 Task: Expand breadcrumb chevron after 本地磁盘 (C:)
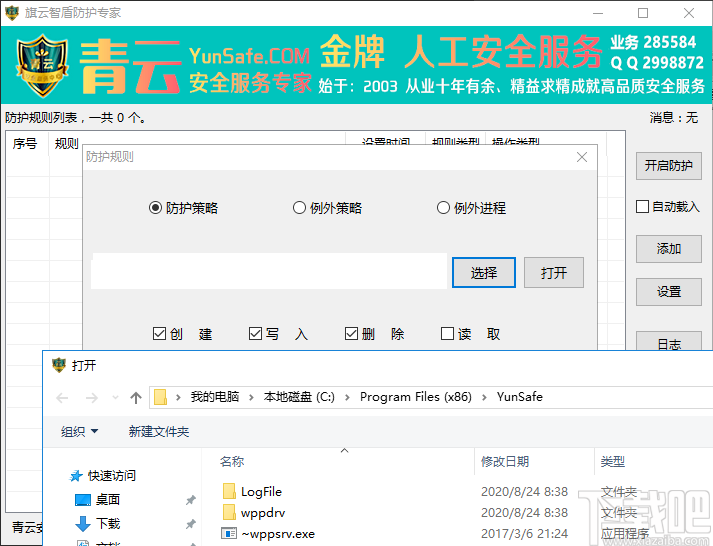click(347, 397)
